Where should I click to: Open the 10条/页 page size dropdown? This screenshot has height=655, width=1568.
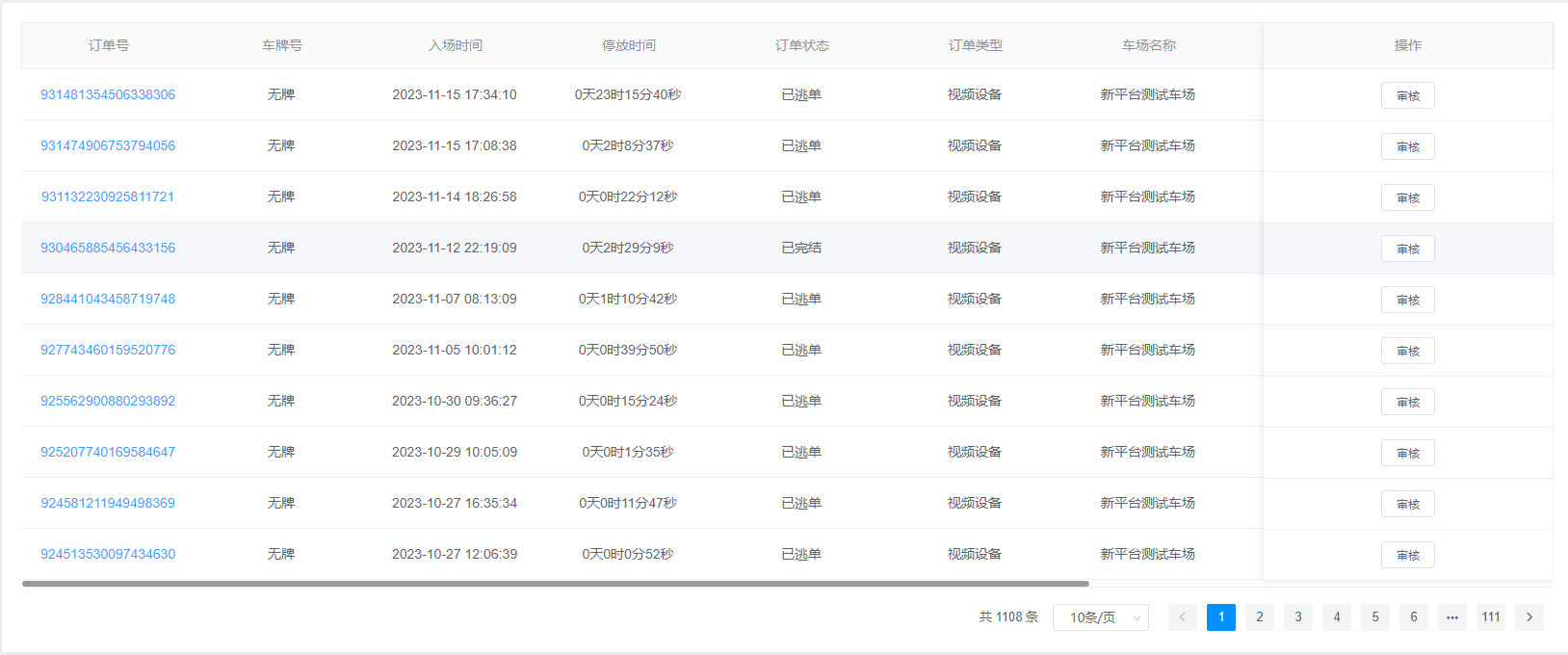(1100, 617)
